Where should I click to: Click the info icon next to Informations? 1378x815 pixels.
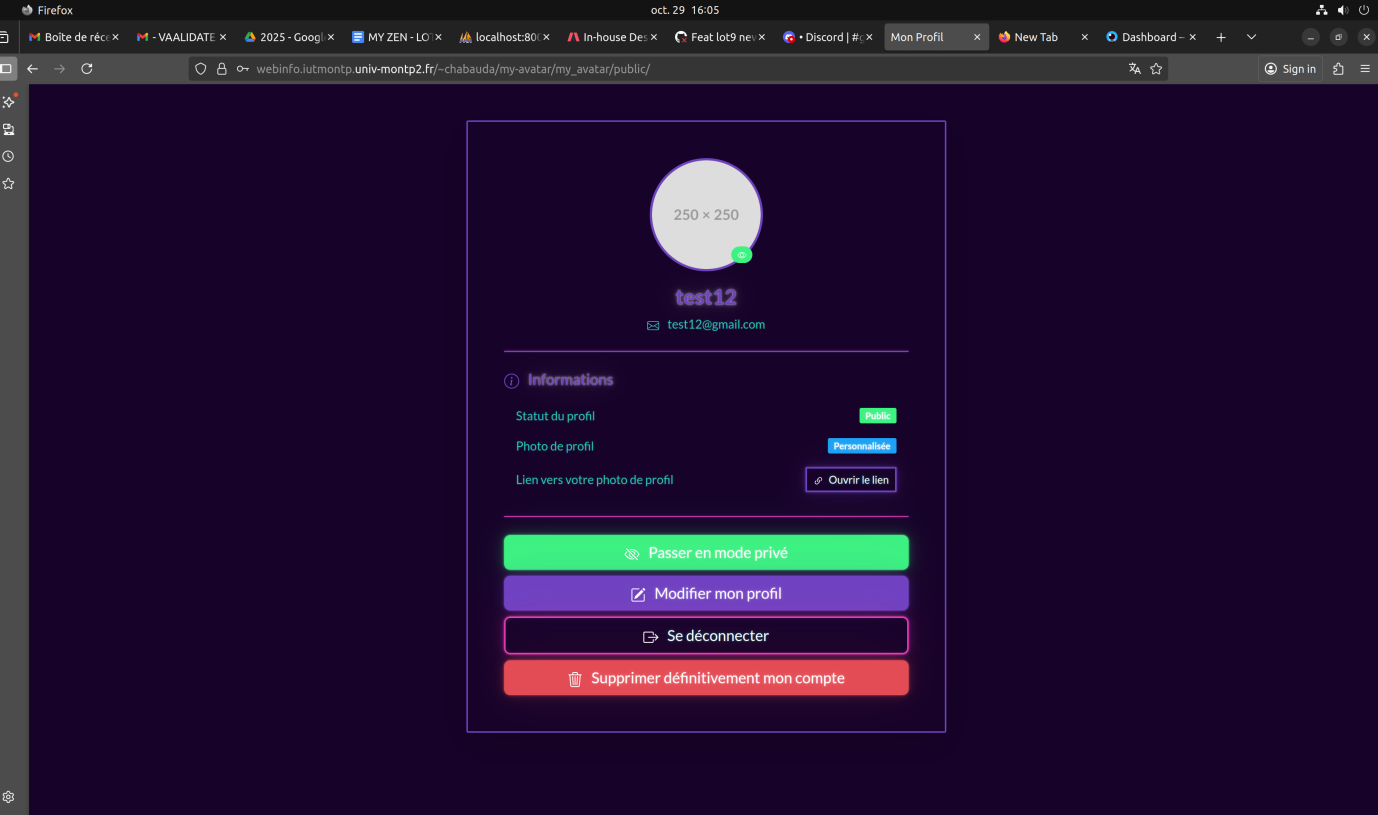tap(511, 380)
